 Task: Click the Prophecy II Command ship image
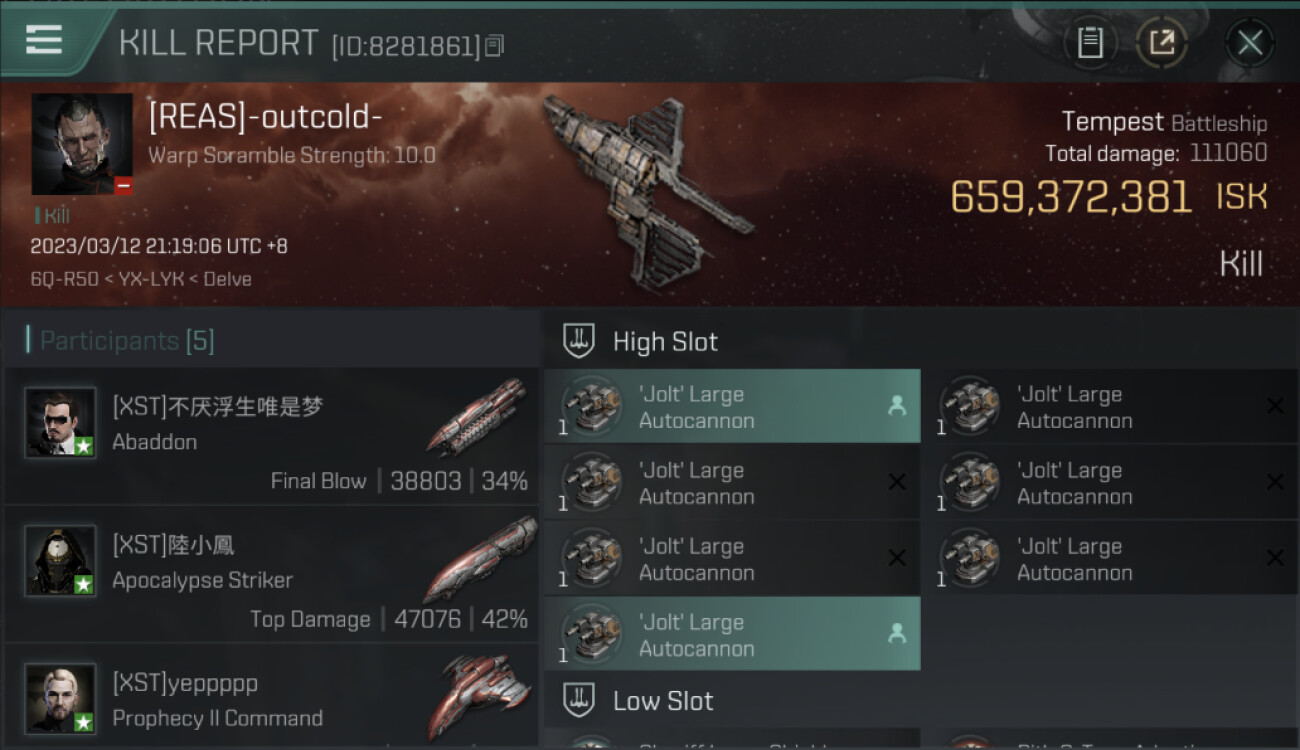481,696
